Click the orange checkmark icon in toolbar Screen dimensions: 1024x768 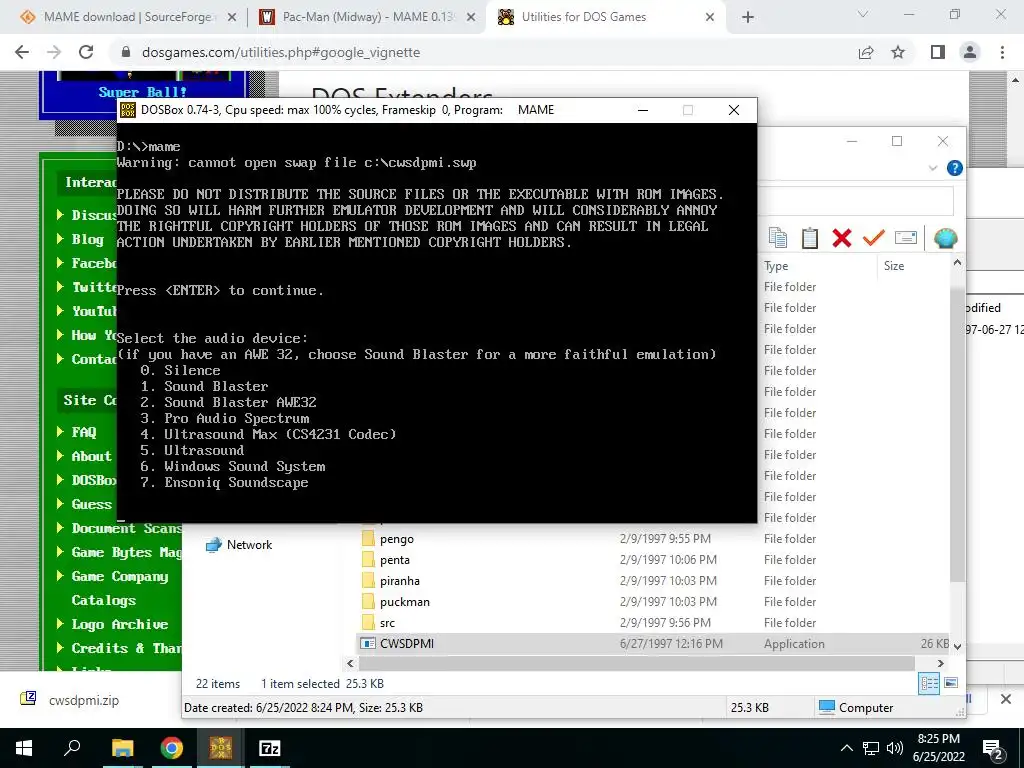(x=873, y=238)
